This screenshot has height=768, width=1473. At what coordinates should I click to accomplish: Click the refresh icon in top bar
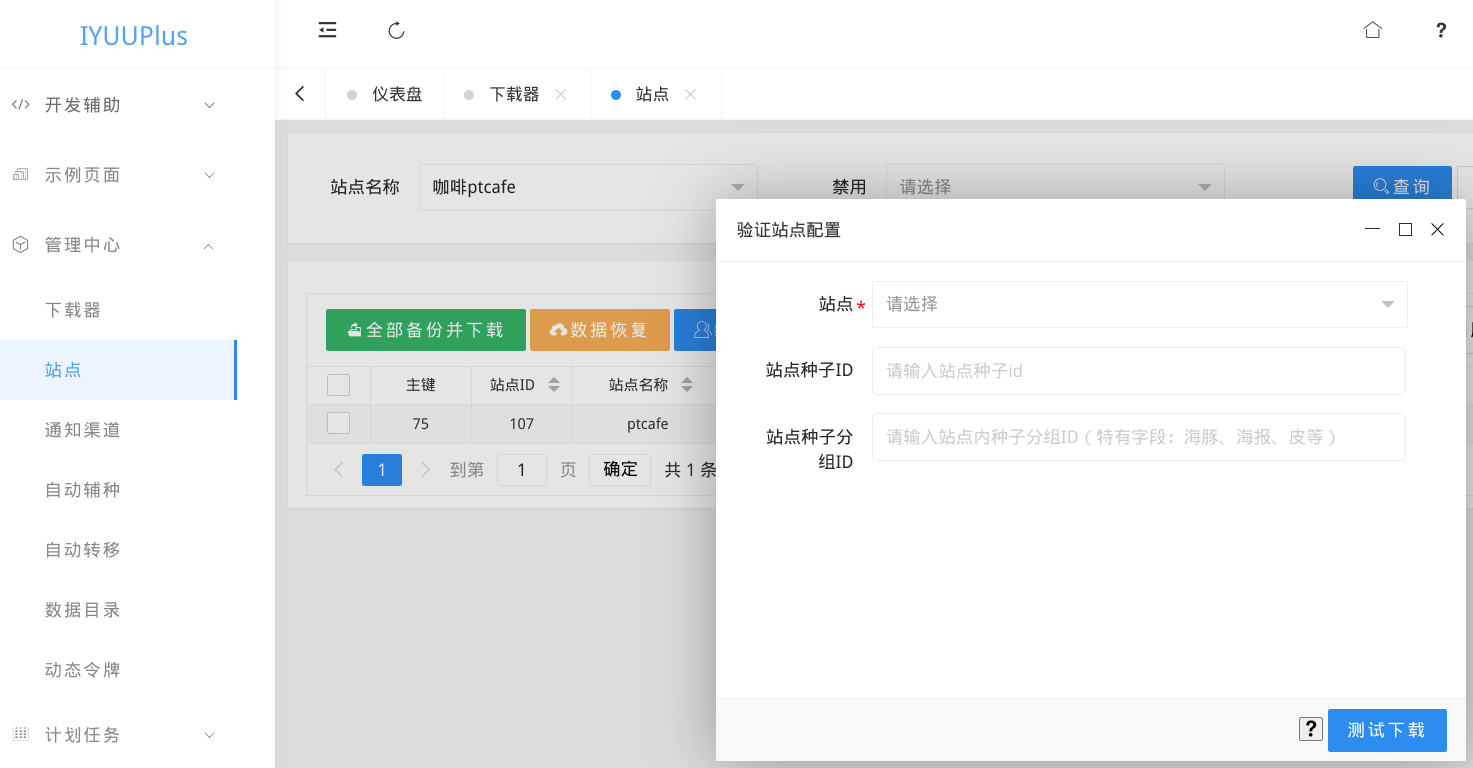396,30
